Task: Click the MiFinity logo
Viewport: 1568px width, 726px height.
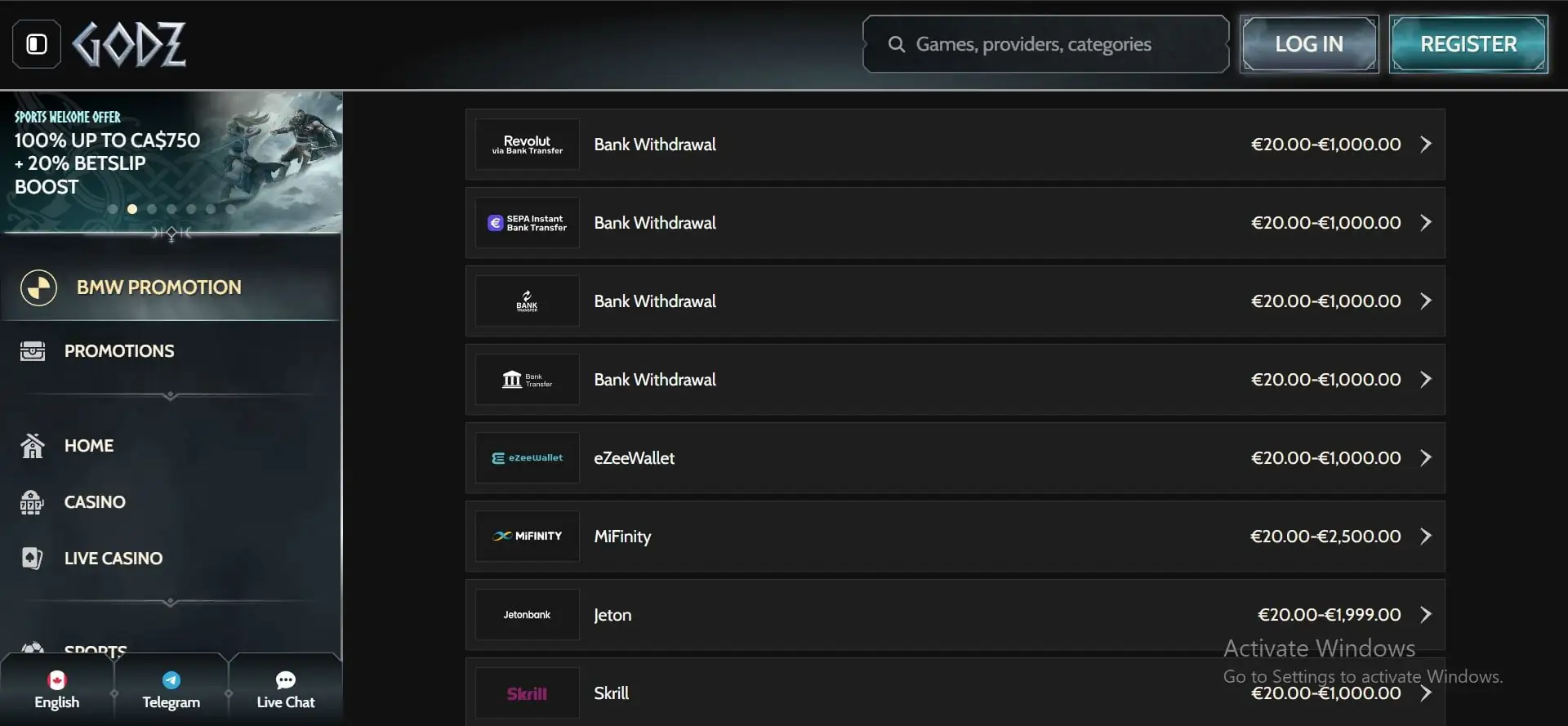Action: (x=528, y=537)
